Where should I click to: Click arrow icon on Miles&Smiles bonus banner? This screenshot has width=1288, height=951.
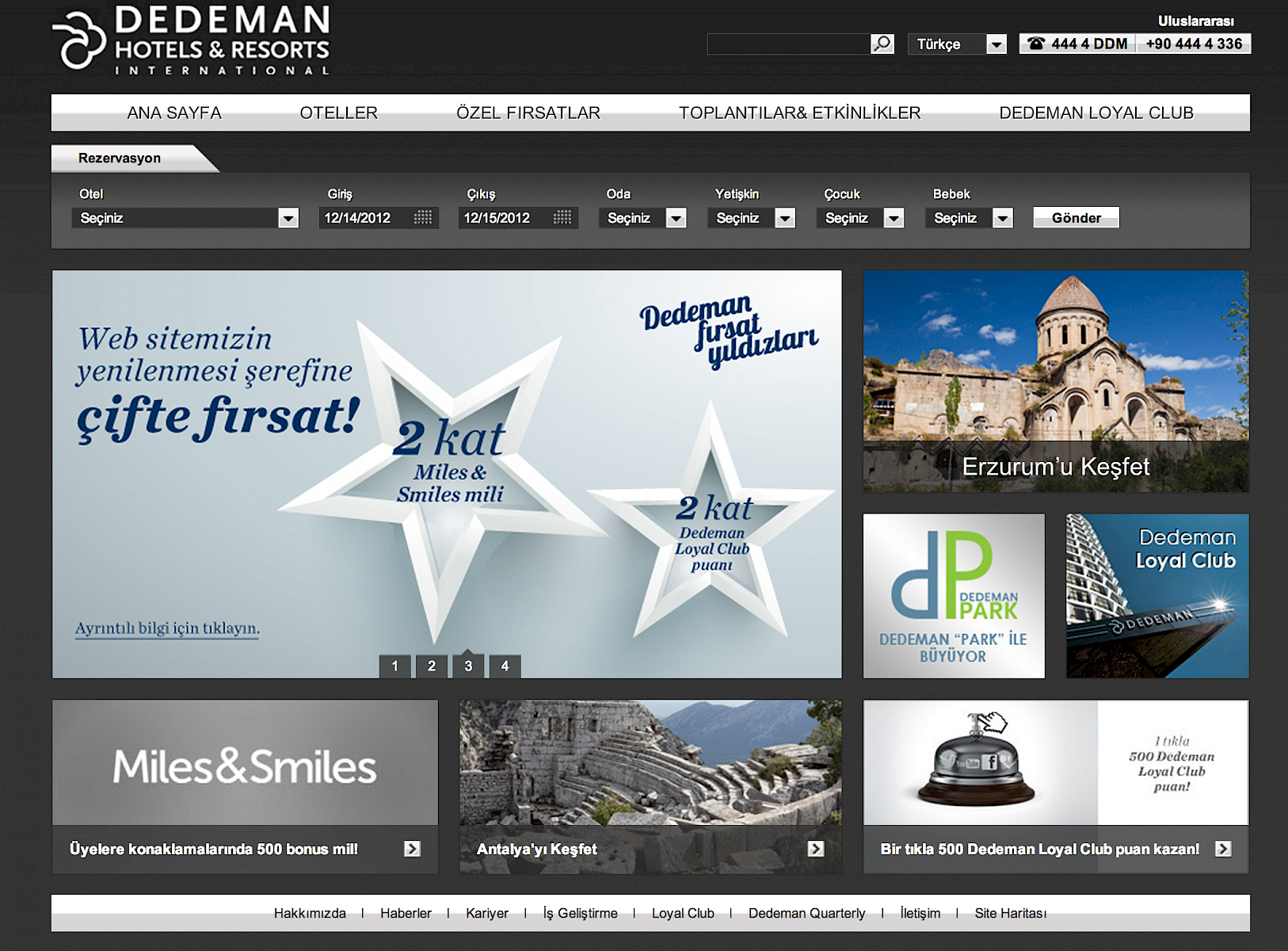point(412,849)
